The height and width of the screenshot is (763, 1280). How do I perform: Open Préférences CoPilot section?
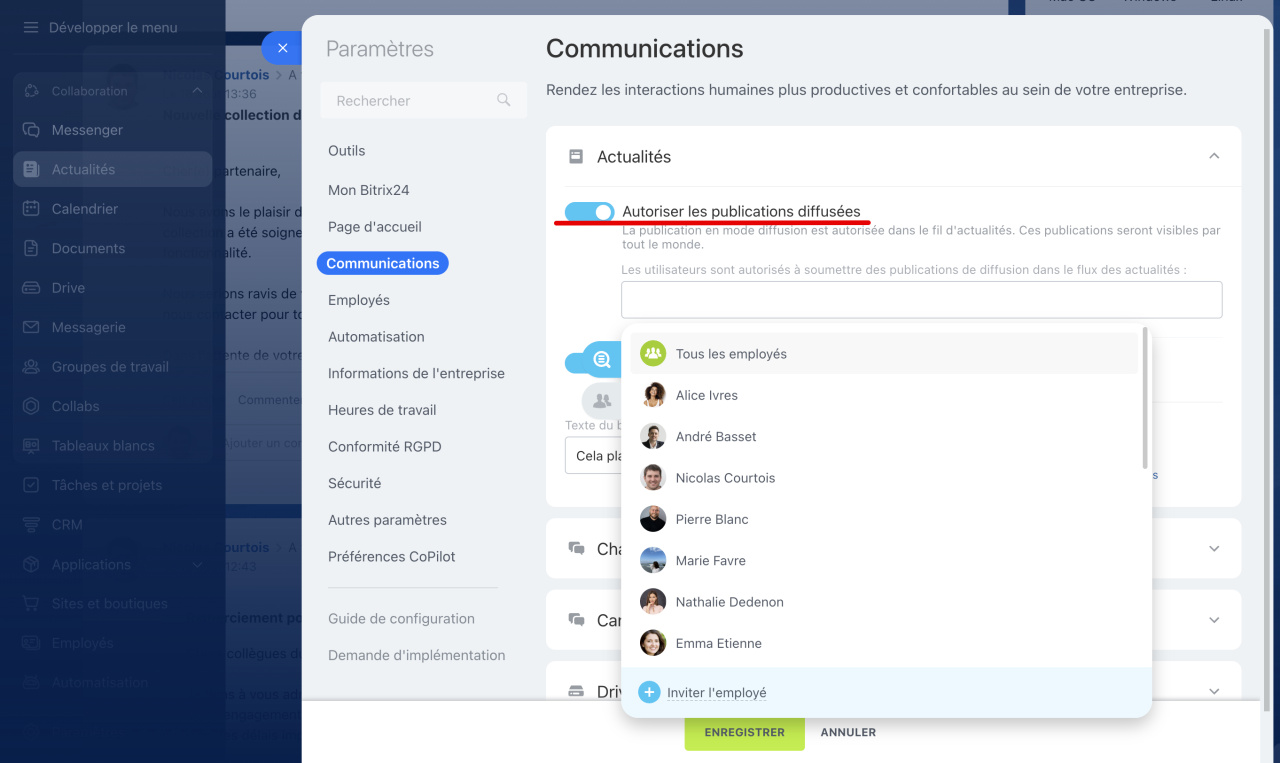tap(392, 557)
